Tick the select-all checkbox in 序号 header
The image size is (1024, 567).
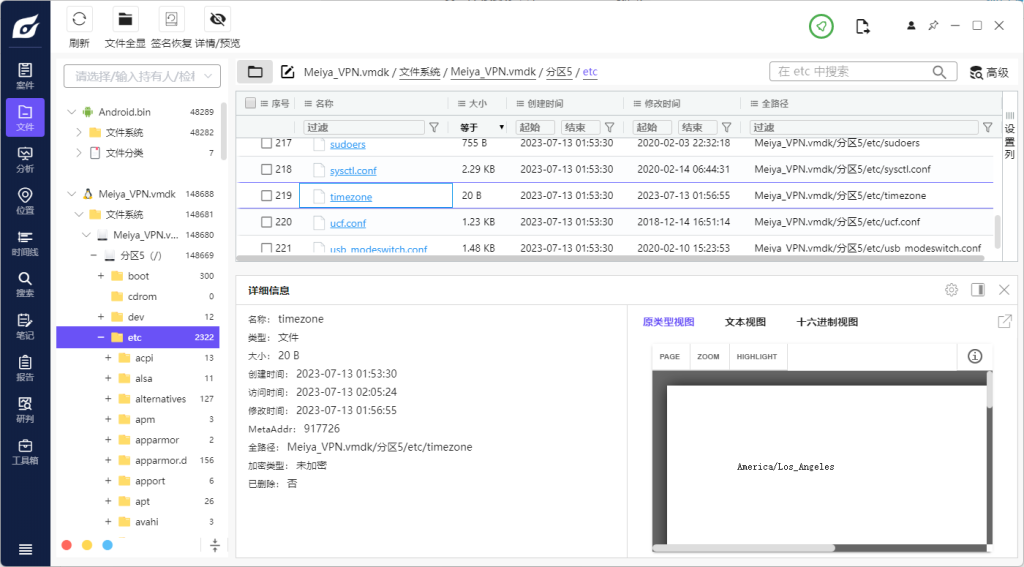pos(250,103)
